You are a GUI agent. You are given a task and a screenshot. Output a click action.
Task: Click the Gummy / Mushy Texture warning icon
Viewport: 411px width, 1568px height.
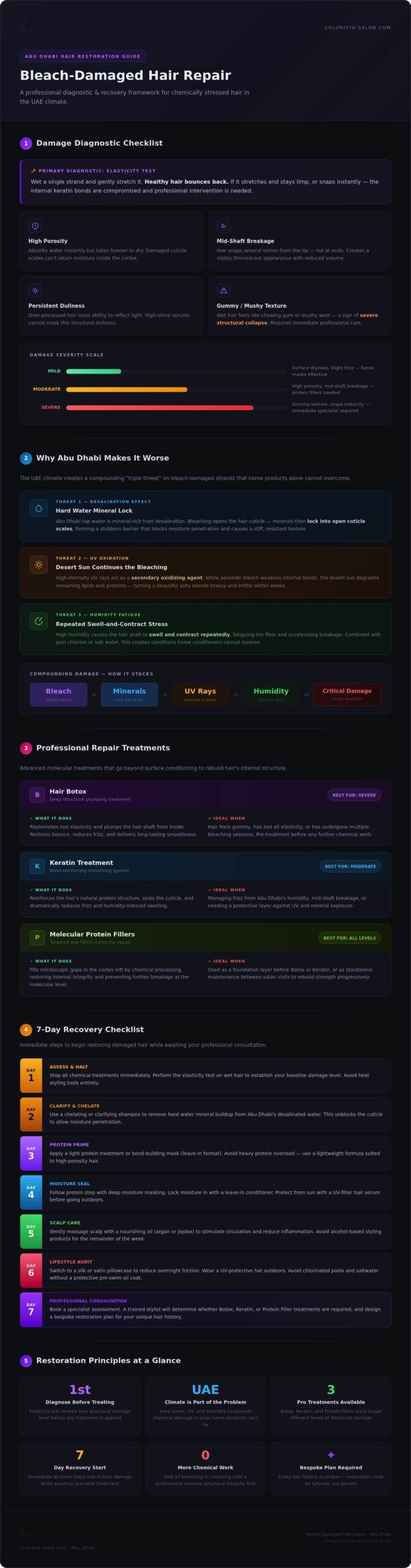click(224, 290)
